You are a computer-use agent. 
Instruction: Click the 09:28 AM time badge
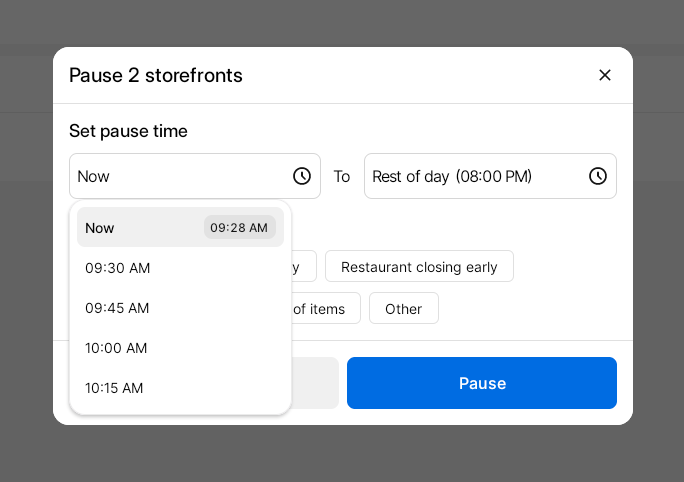239,228
